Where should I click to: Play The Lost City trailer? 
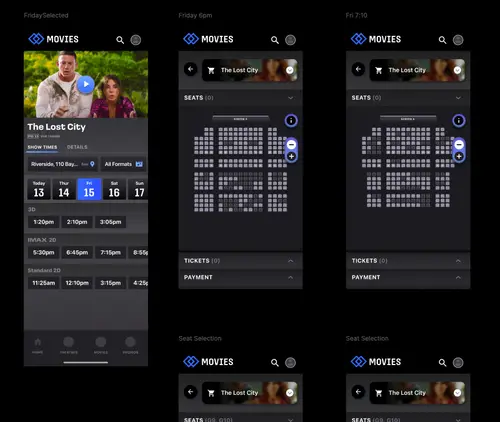pyautogui.click(x=86, y=84)
